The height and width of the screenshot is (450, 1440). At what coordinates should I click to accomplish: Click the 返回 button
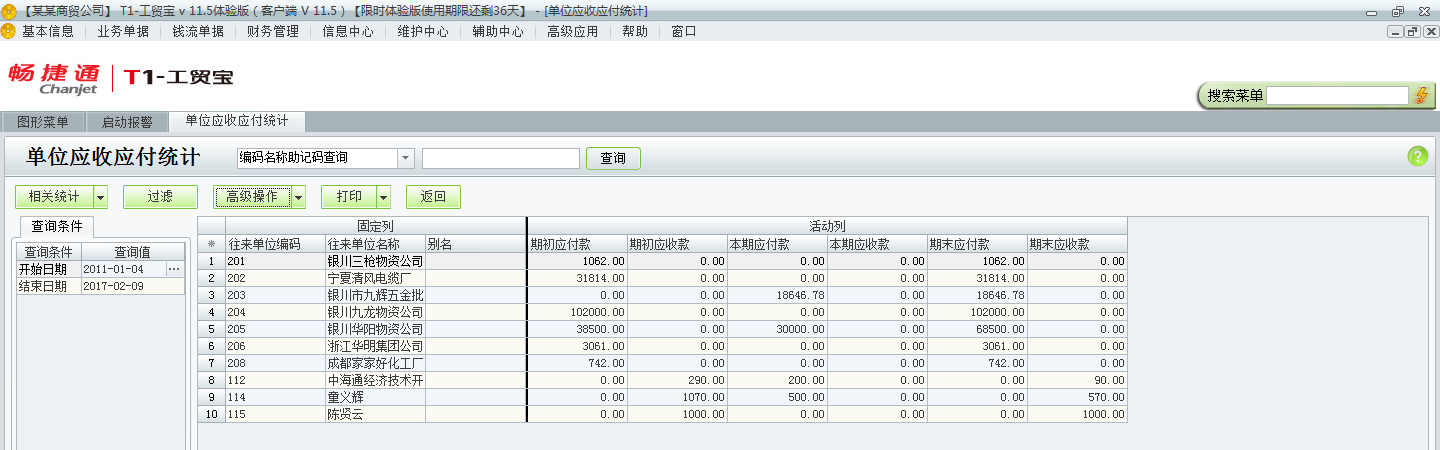point(433,197)
